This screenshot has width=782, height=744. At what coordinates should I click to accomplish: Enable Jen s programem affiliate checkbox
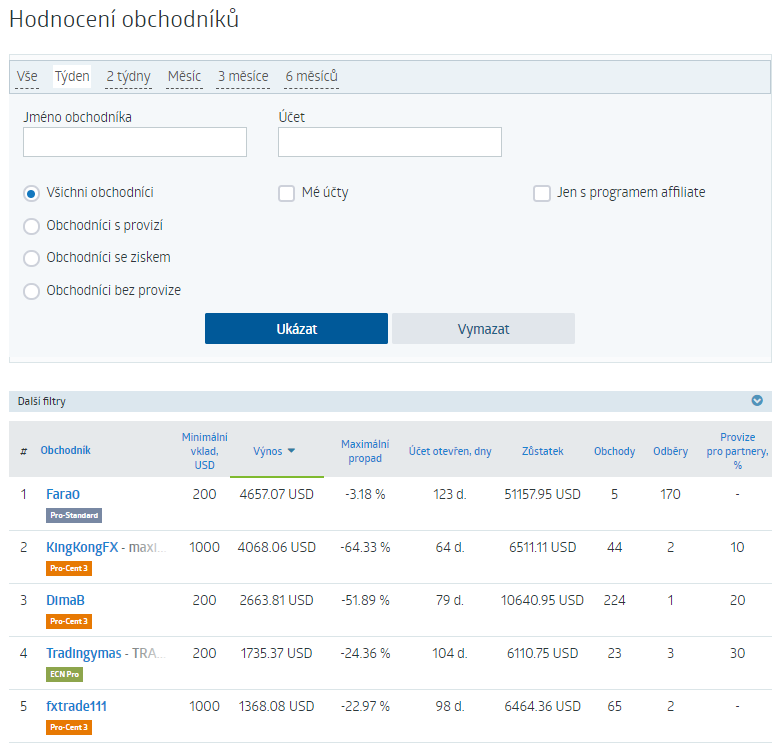click(x=542, y=193)
